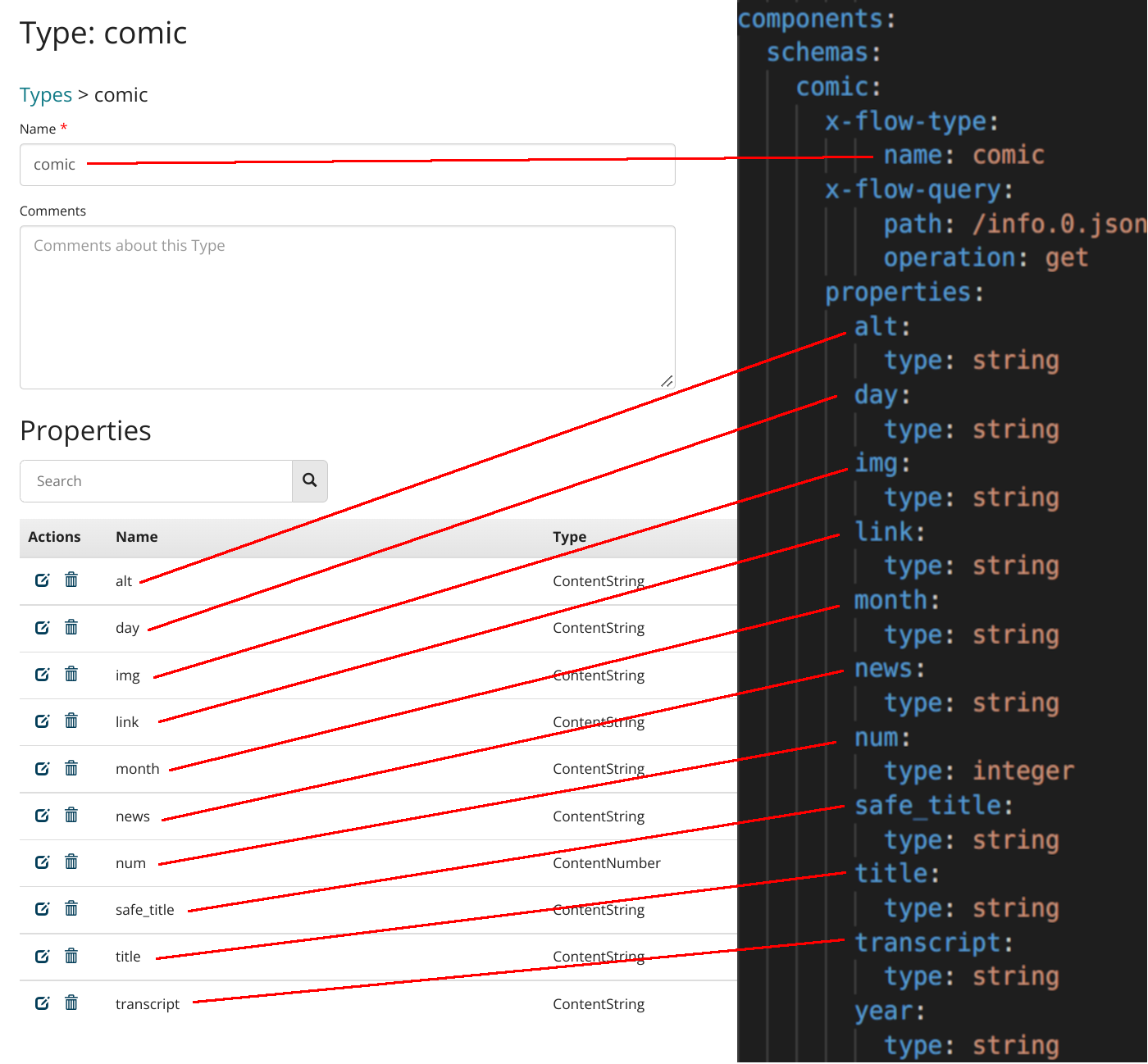Edit the link property
Viewport: 1148px width, 1064px height.
pos(42,721)
